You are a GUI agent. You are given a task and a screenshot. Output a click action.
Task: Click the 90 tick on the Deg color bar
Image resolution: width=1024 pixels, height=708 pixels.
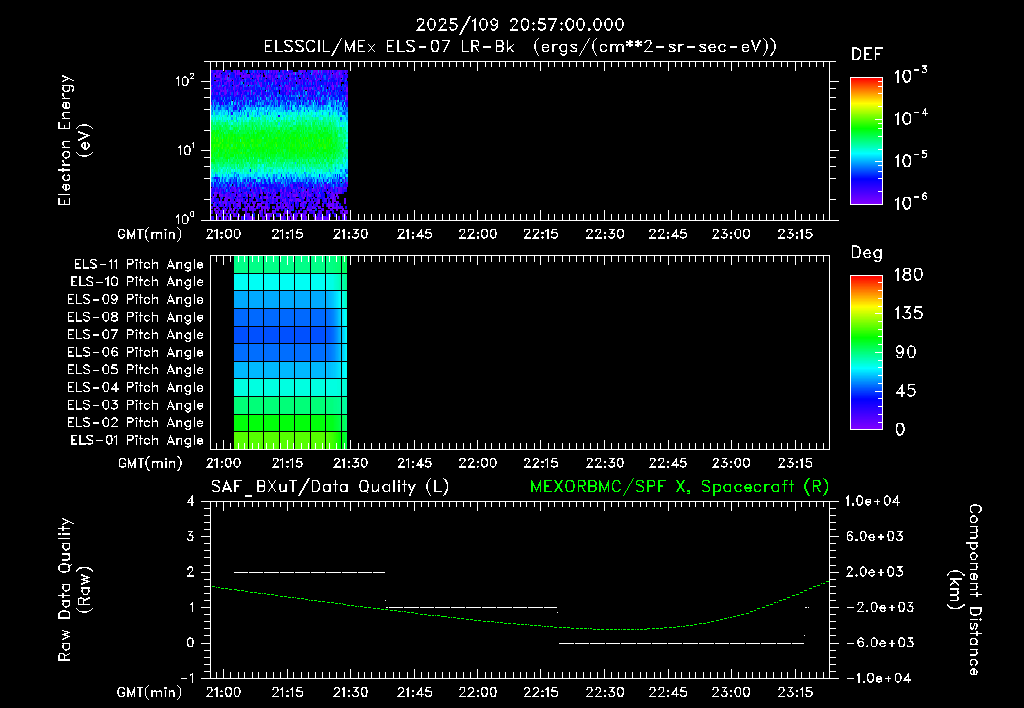(906, 352)
